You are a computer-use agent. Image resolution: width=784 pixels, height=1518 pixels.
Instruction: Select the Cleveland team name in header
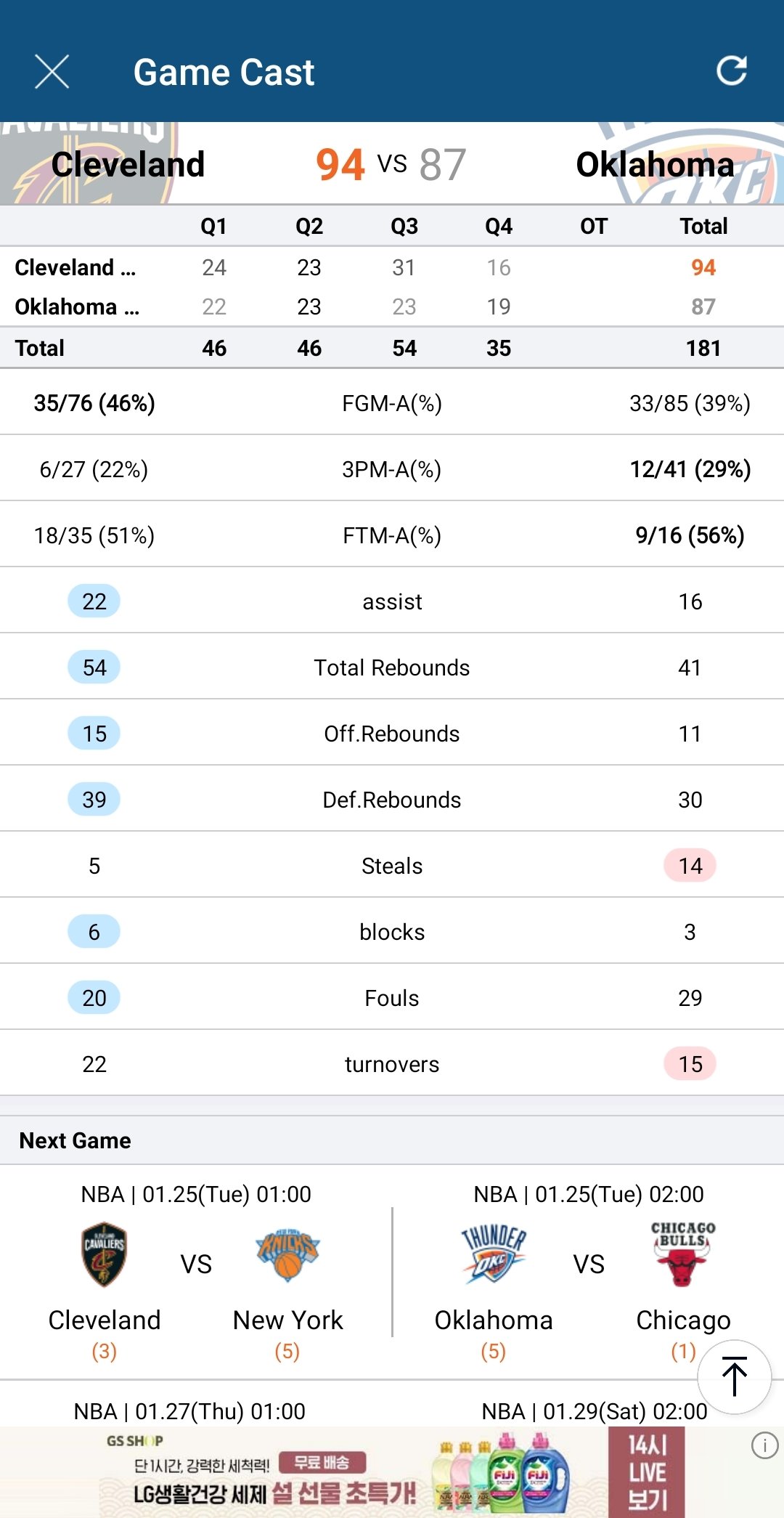click(128, 164)
